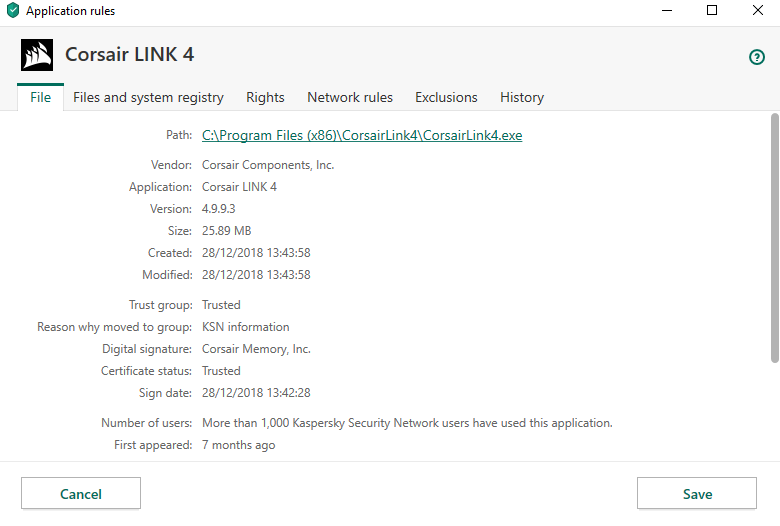Click the Corsair LINK 4 sails logo
780x526 pixels.
37,55
